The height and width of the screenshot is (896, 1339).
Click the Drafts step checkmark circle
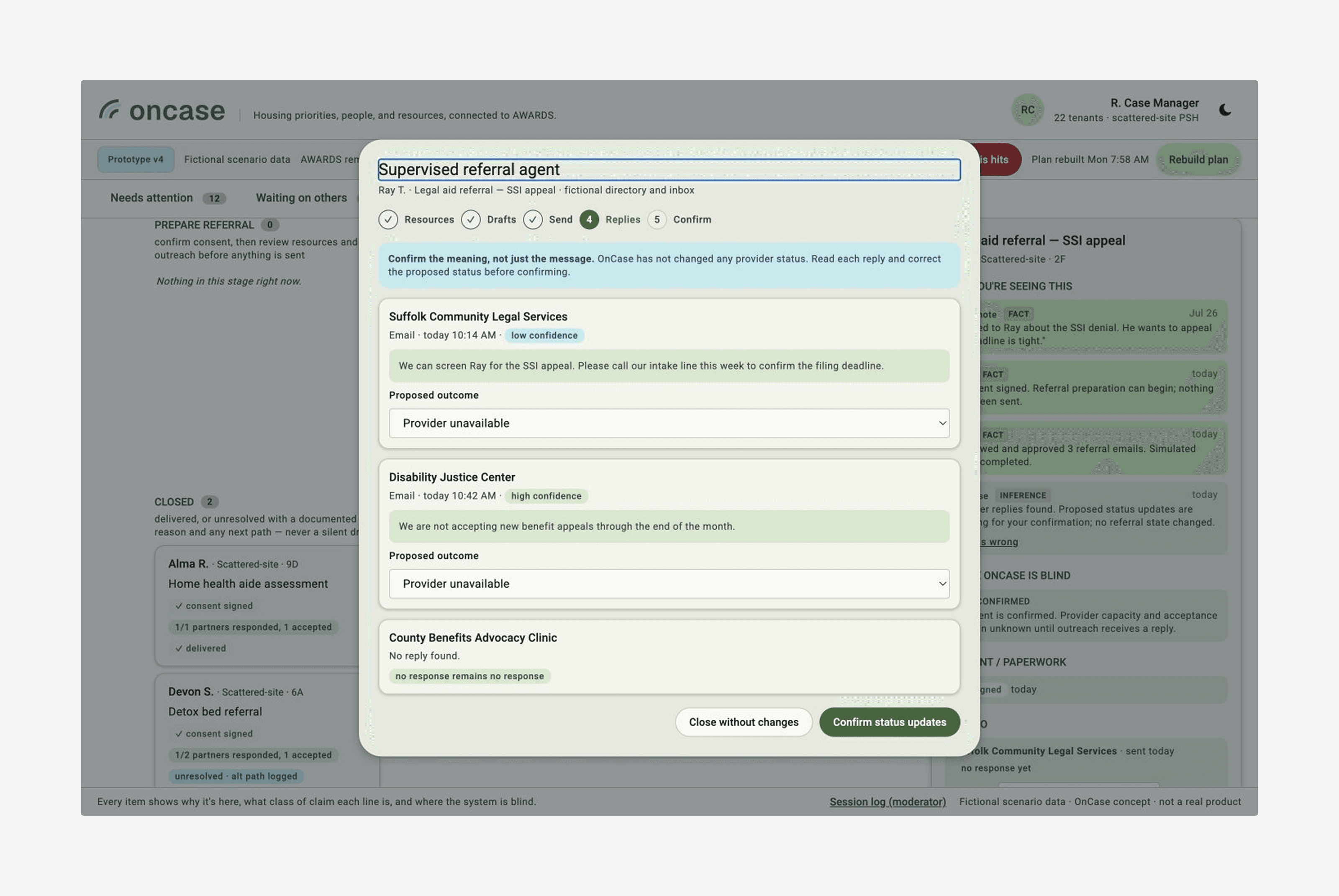tap(470, 220)
